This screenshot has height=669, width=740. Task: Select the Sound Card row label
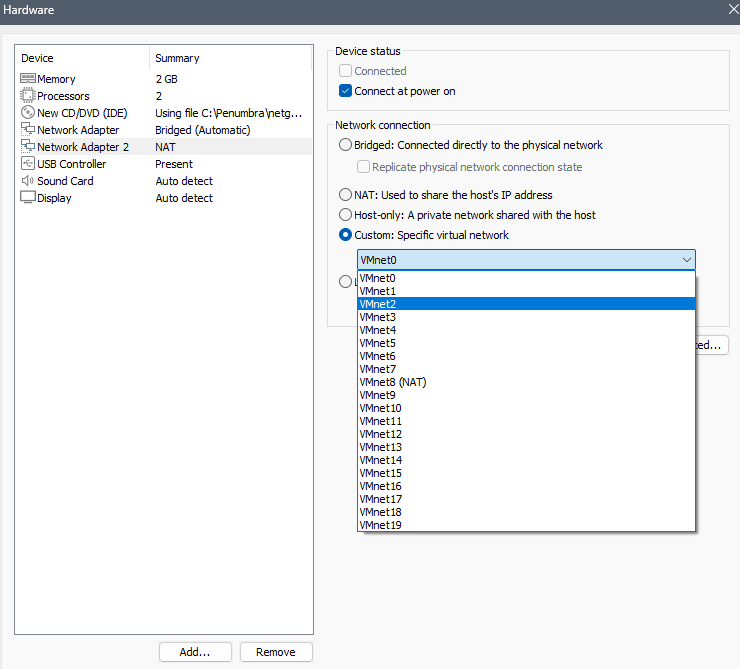[65, 181]
